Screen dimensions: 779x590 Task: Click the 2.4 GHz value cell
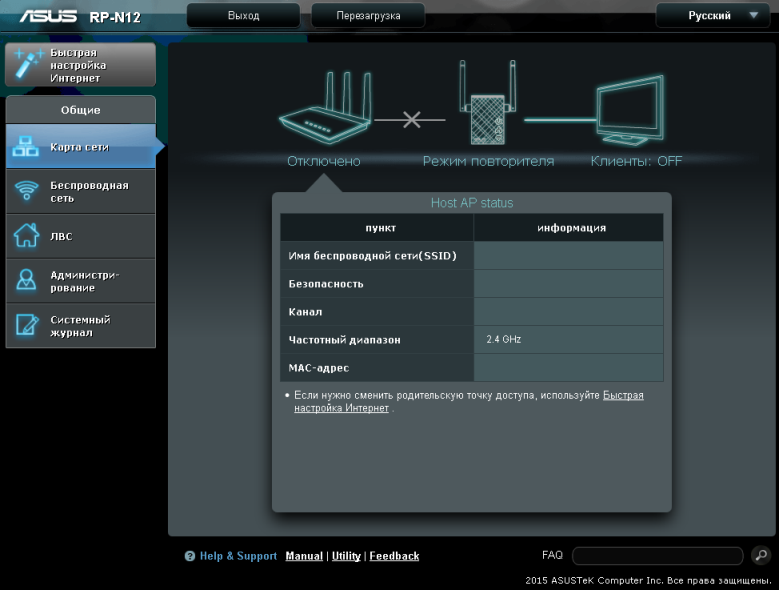click(568, 340)
